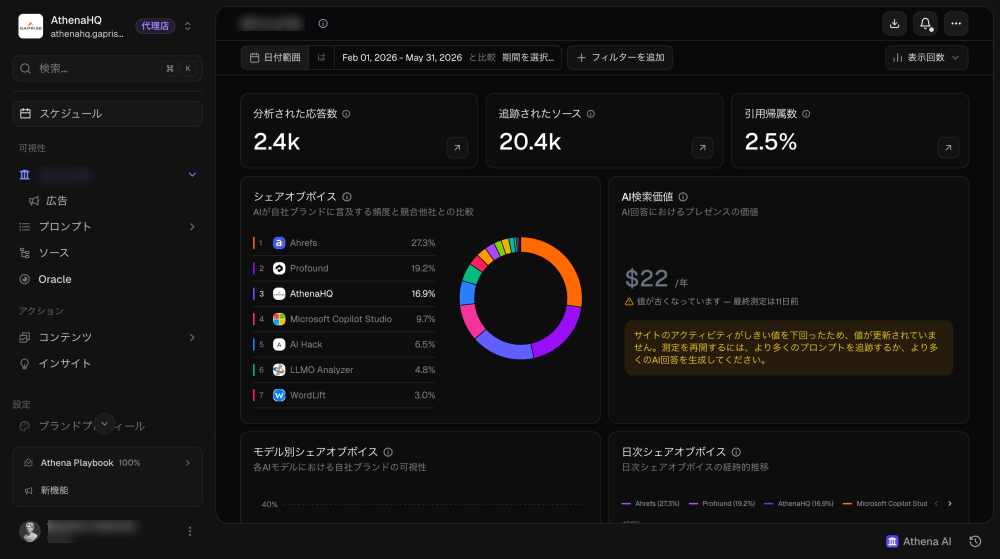Toggle Ahrefs (27.3%) legend item
The width and height of the screenshot is (1000, 559).
651,504
